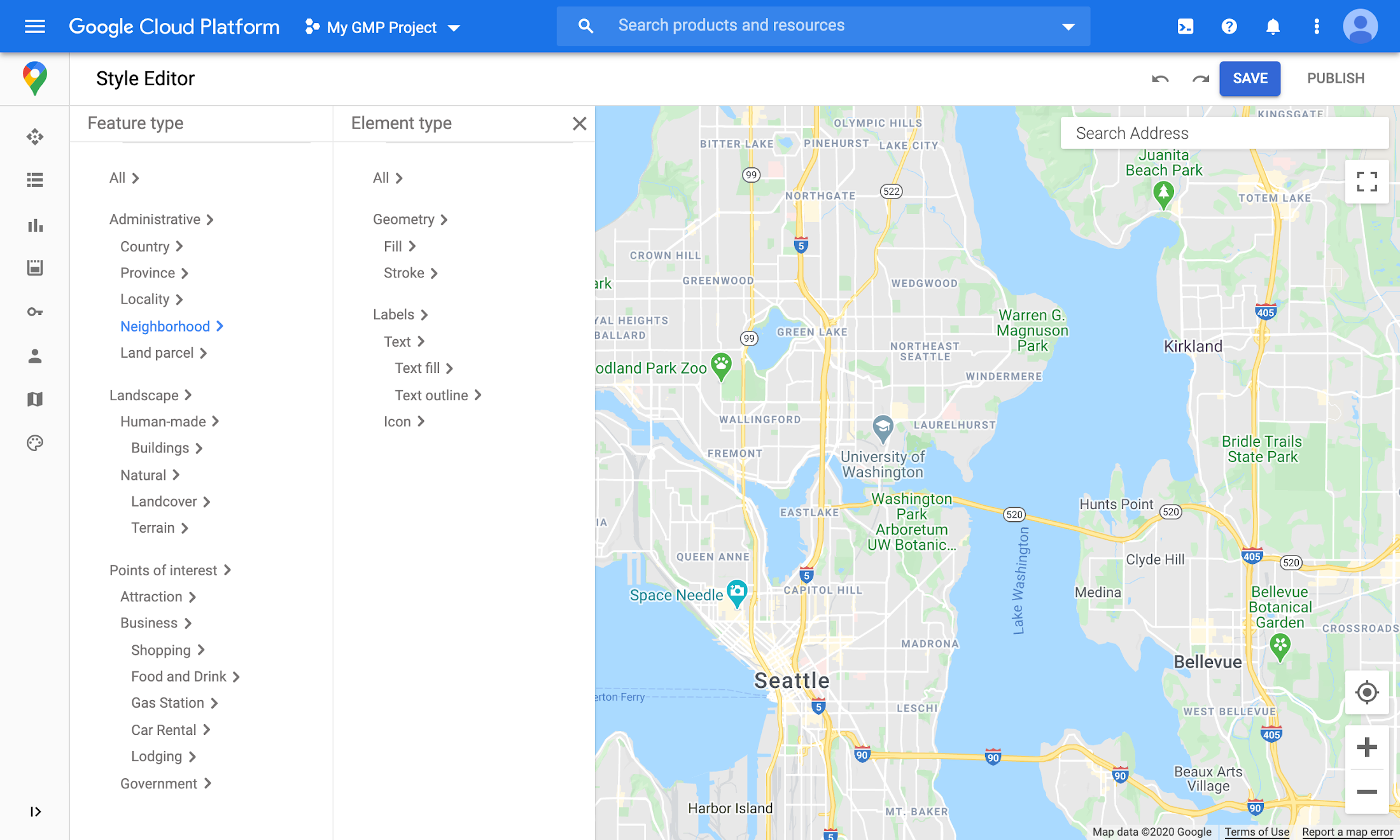Click the Google Maps pin logo icon

point(34,78)
